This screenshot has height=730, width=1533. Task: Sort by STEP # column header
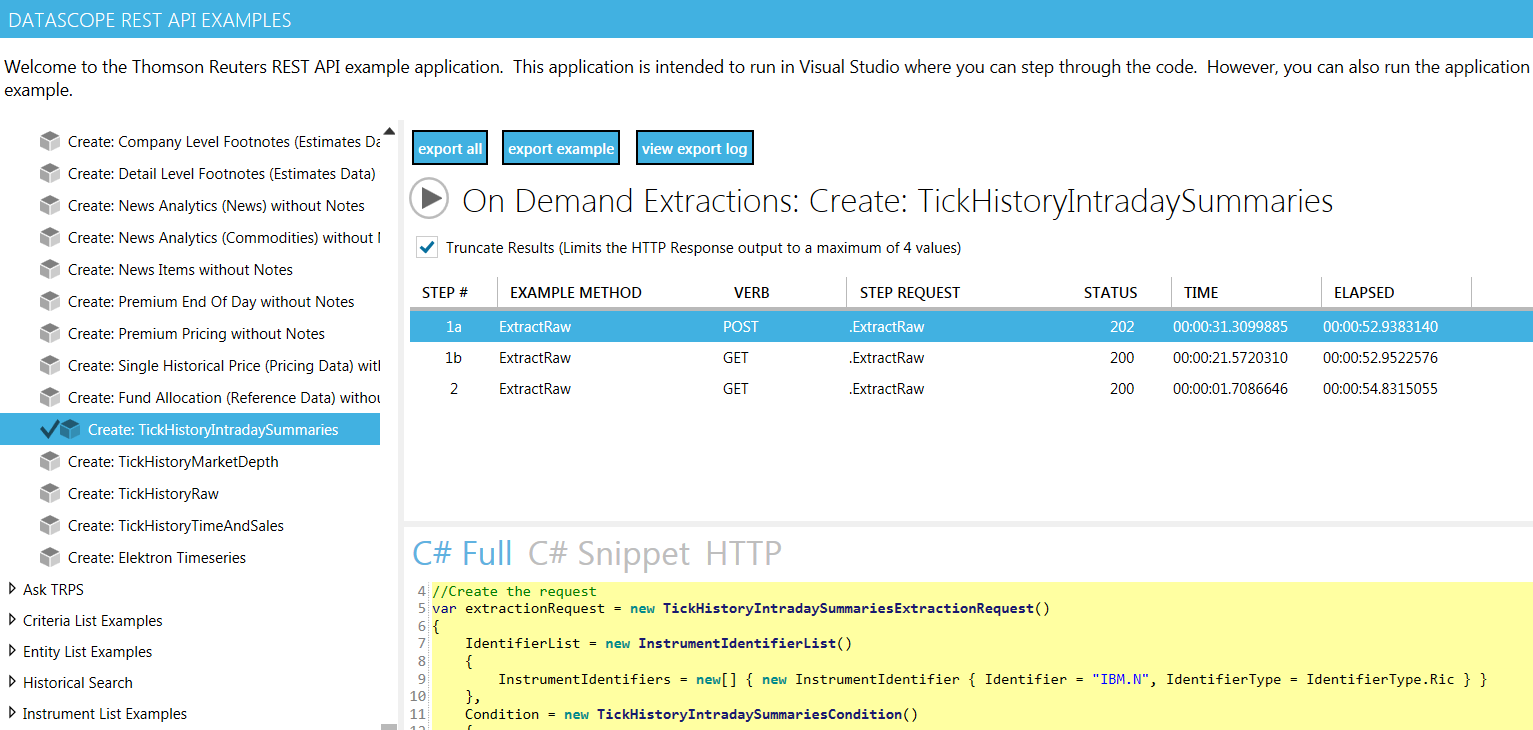pos(445,293)
